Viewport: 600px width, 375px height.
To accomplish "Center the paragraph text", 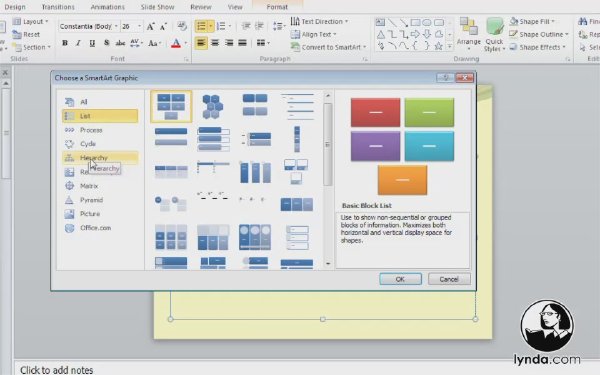I will [x=215, y=43].
